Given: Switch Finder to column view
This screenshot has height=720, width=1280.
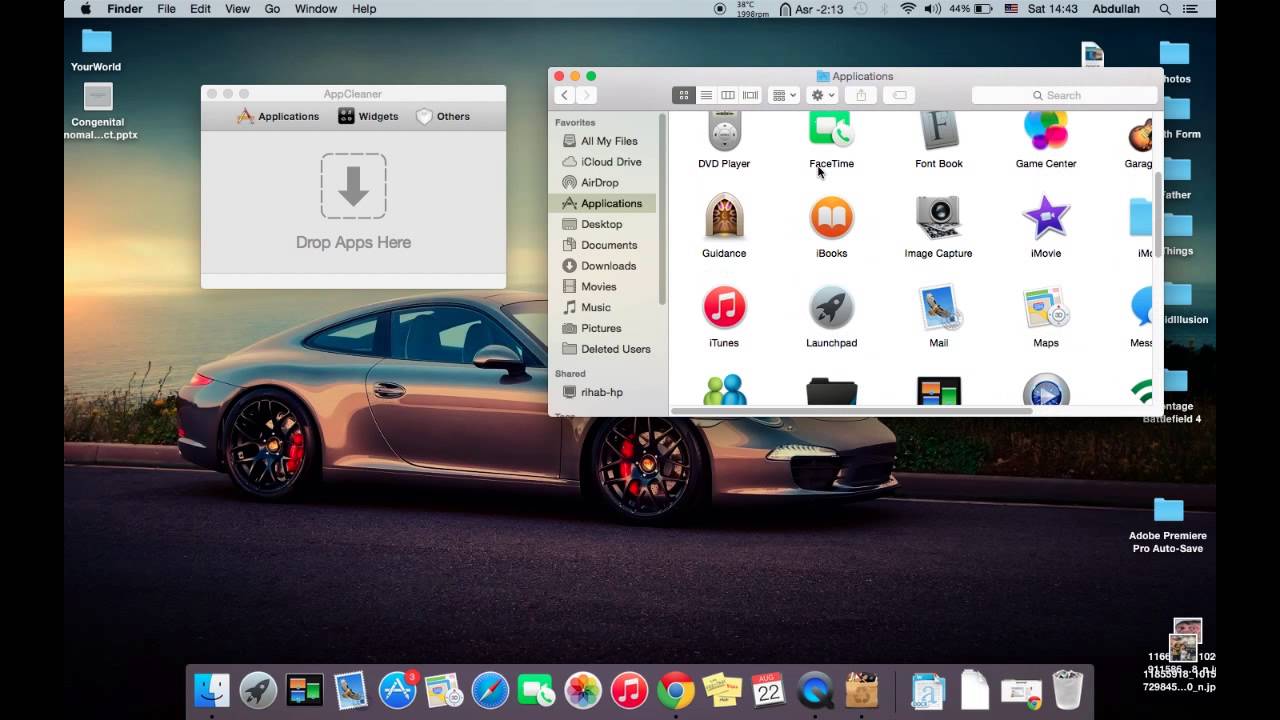Looking at the screenshot, I should [x=728, y=95].
